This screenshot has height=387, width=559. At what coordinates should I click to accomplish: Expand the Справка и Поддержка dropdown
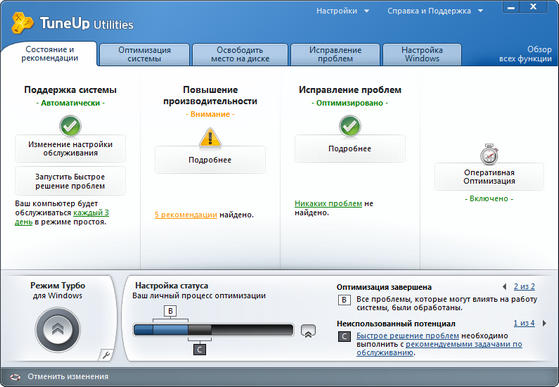pyautogui.click(x=435, y=11)
